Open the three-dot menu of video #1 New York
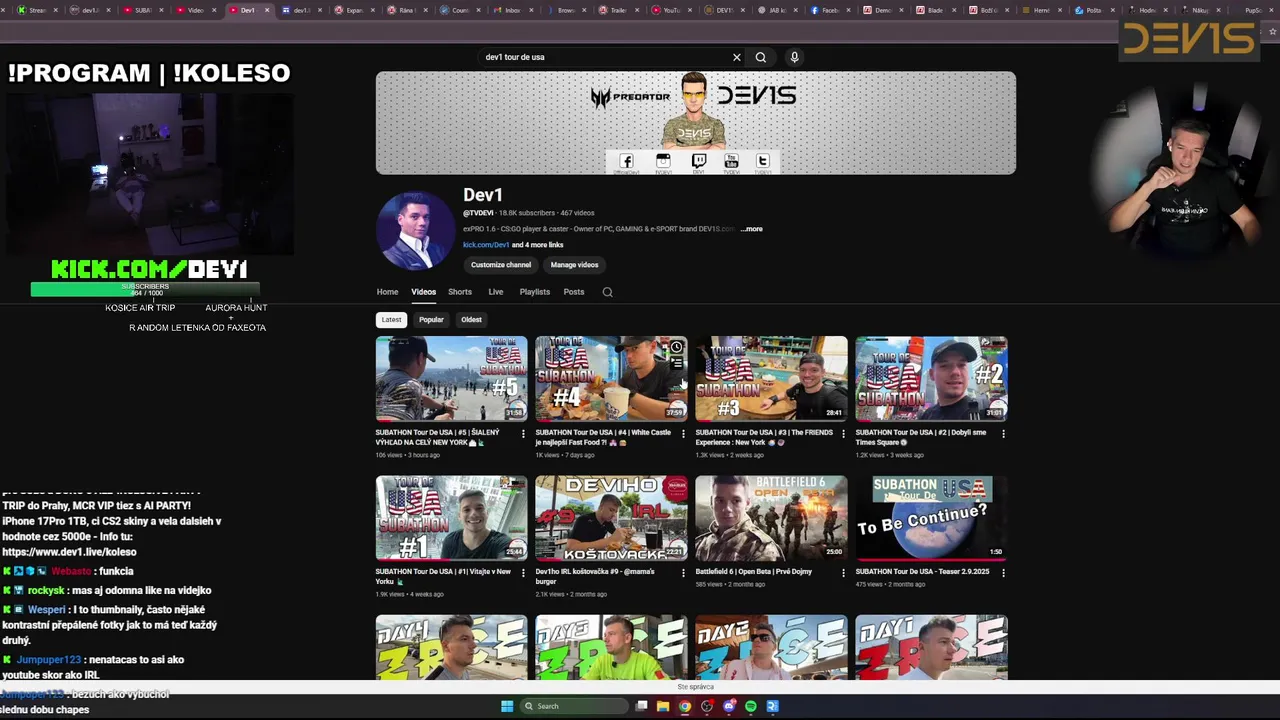The image size is (1280, 720). [x=523, y=573]
